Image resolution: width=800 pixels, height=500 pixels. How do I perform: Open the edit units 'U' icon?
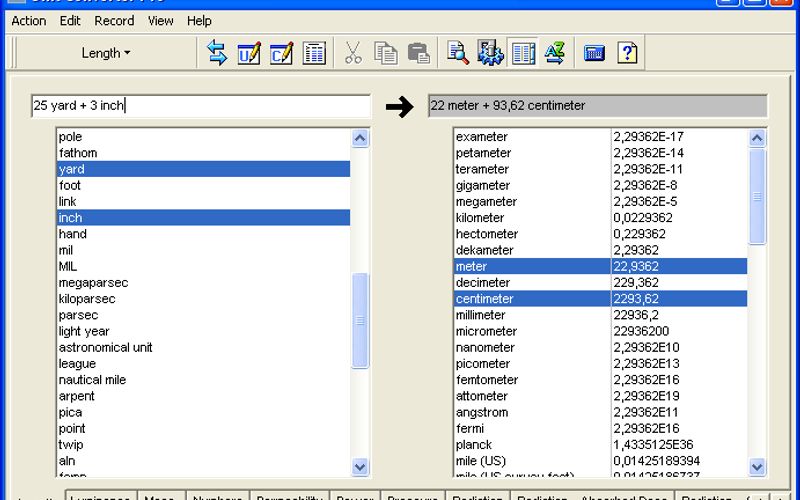point(249,54)
